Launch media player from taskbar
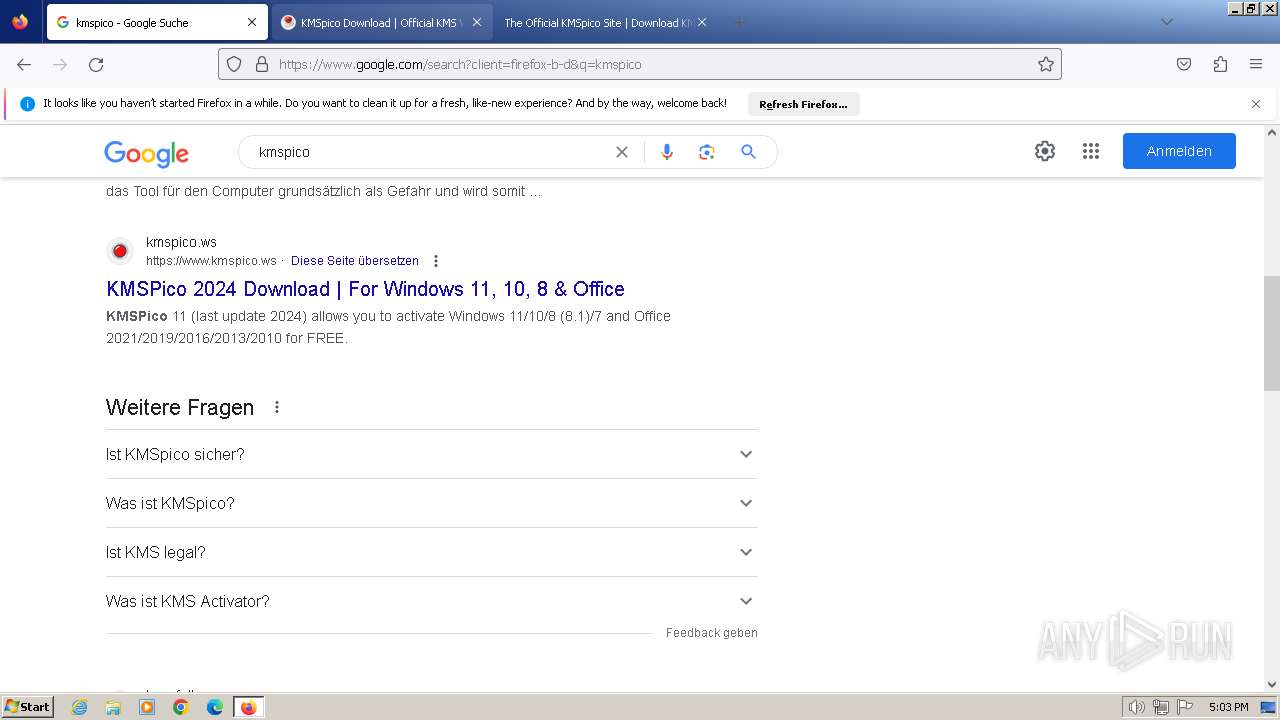 coord(147,707)
